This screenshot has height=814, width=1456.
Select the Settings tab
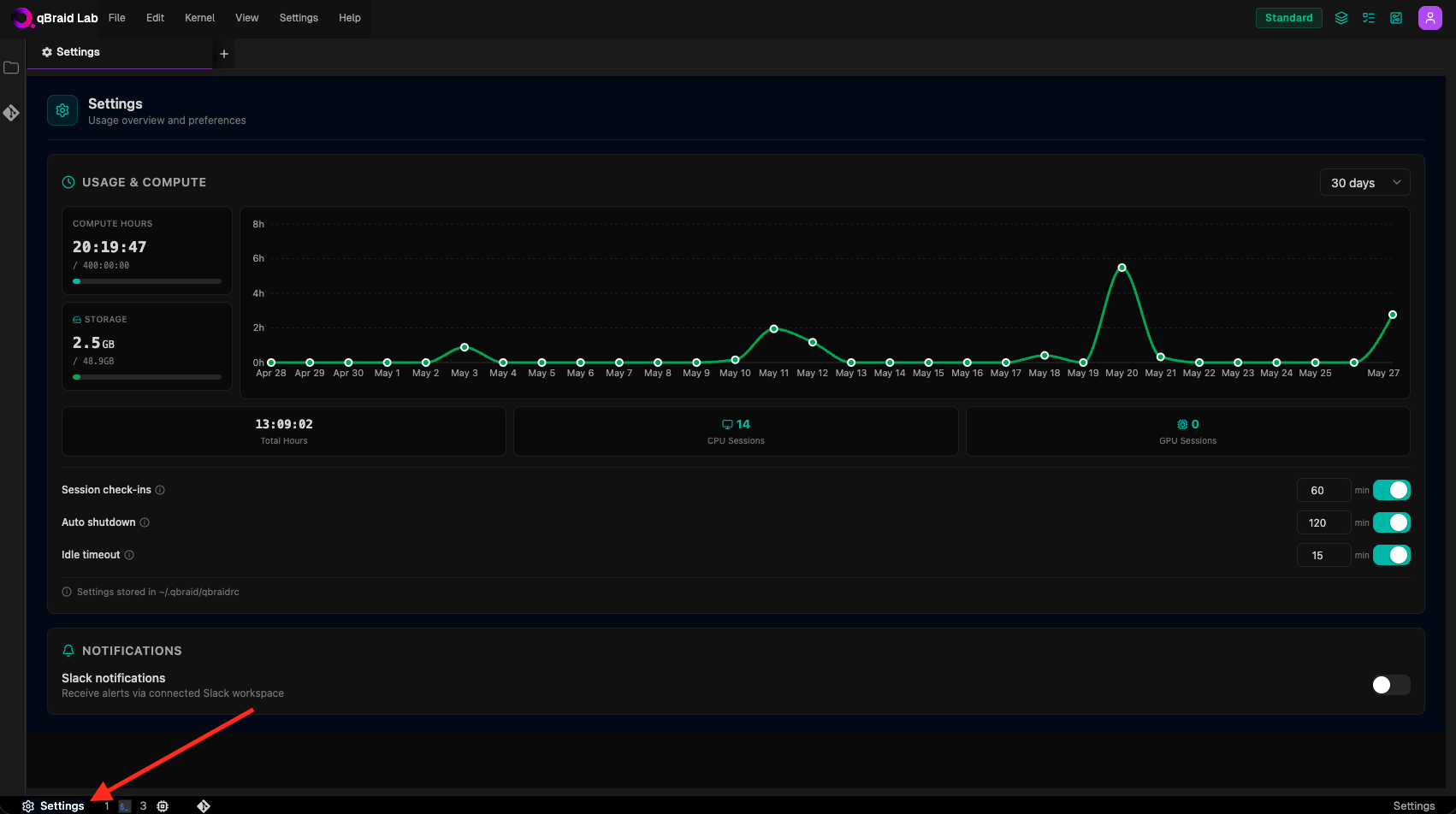pos(120,52)
